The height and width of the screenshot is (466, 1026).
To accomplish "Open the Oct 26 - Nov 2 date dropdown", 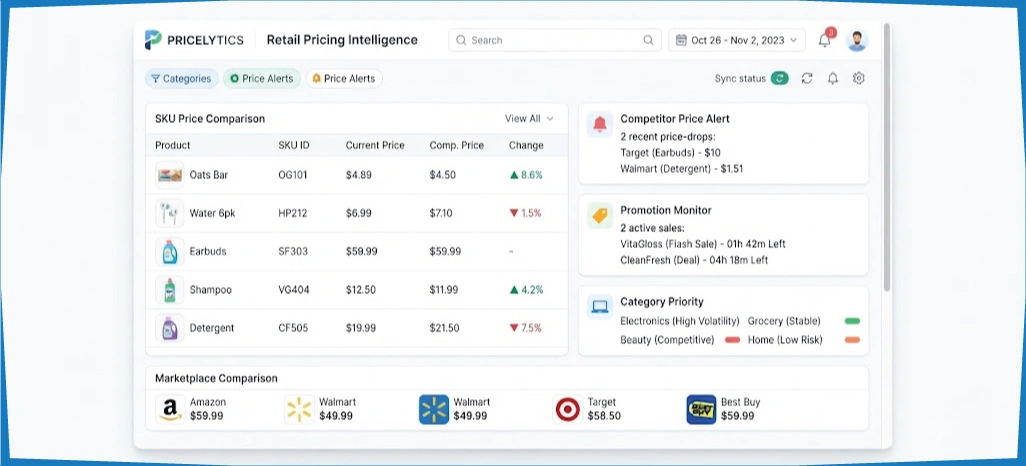I will coord(737,40).
